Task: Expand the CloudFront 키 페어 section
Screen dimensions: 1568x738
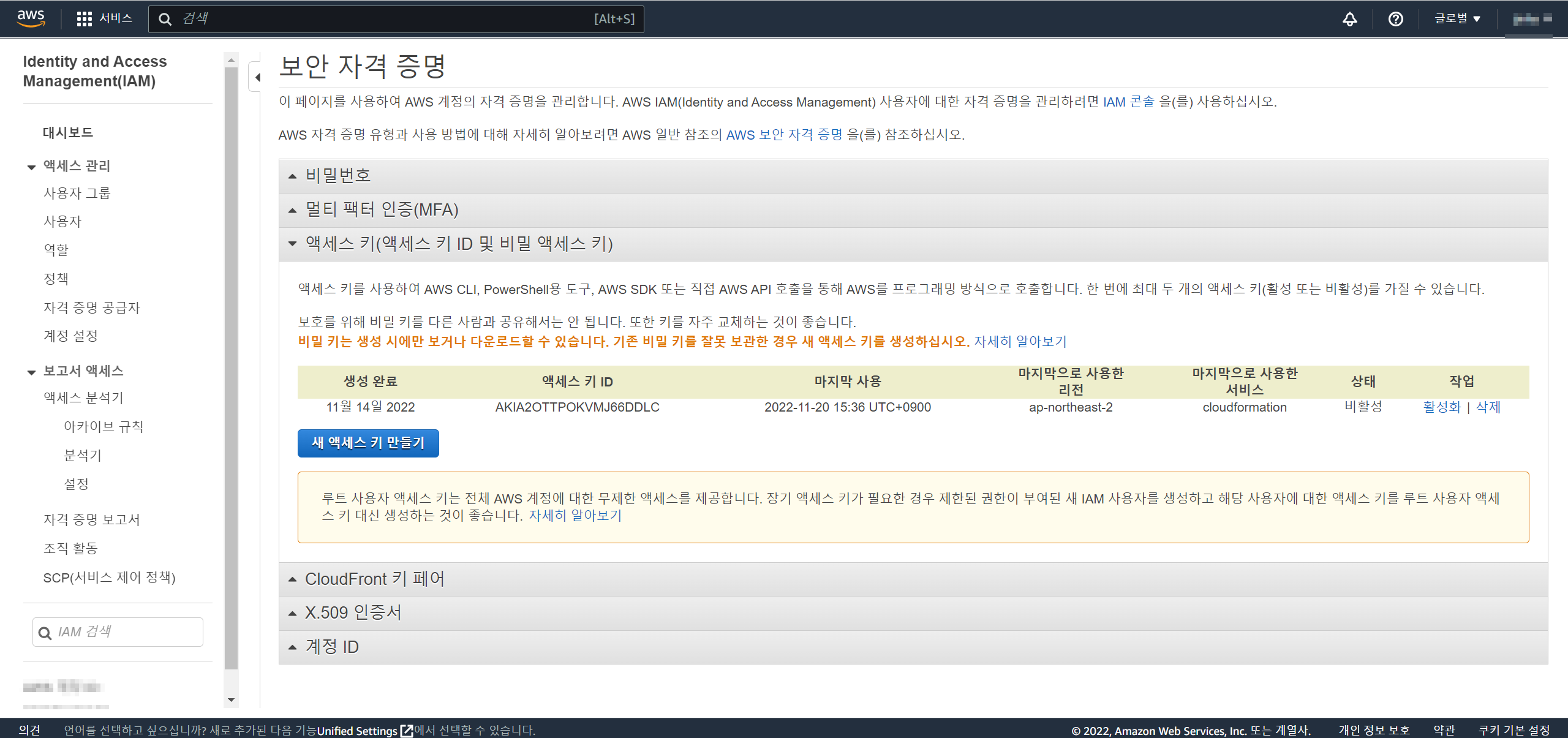Action: pos(374,579)
